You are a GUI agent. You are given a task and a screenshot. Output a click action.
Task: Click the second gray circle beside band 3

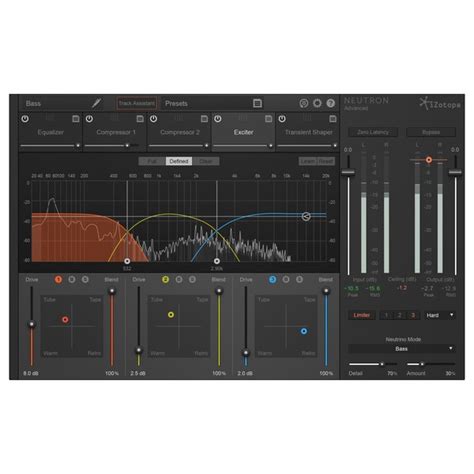pos(299,279)
